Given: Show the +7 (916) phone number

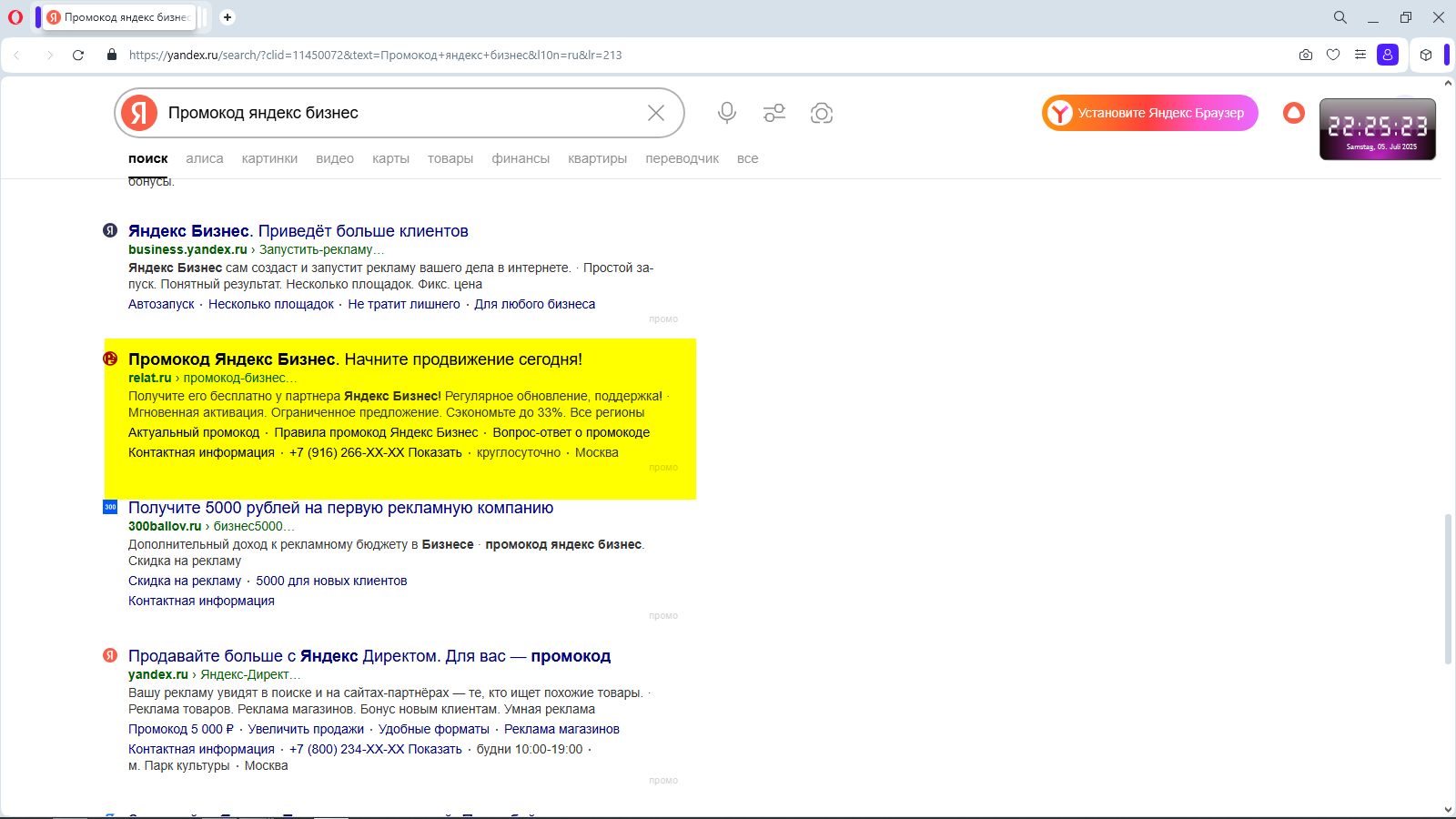Looking at the screenshot, I should 376,452.
